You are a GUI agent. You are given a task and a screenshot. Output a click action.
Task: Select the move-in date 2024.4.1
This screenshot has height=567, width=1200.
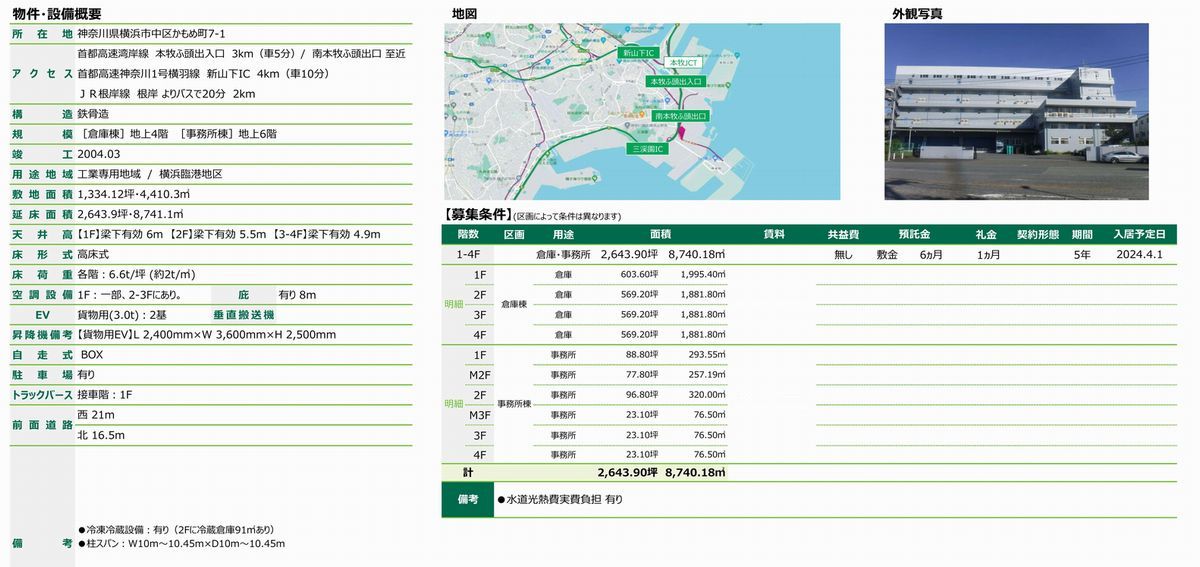[1141, 255]
